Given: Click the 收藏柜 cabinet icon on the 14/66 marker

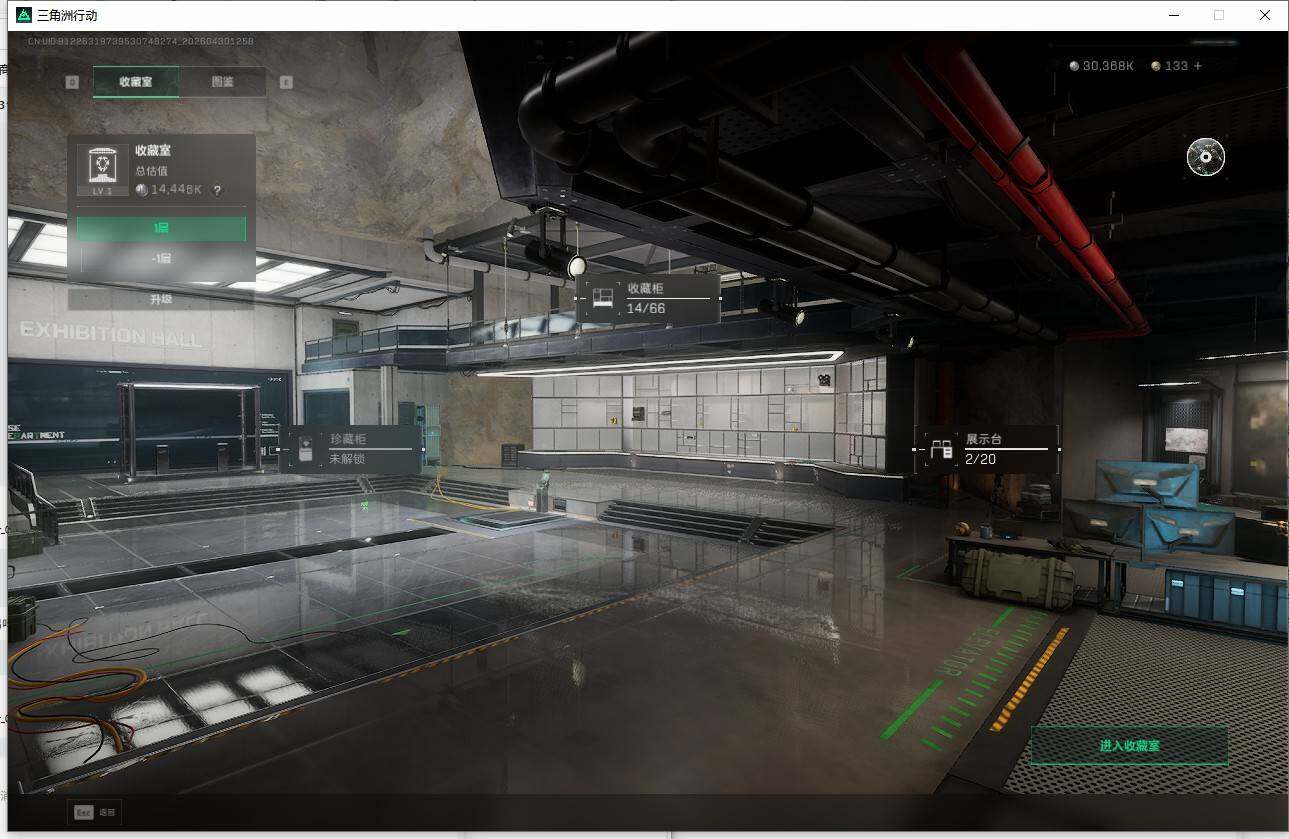Looking at the screenshot, I should 602,297.
